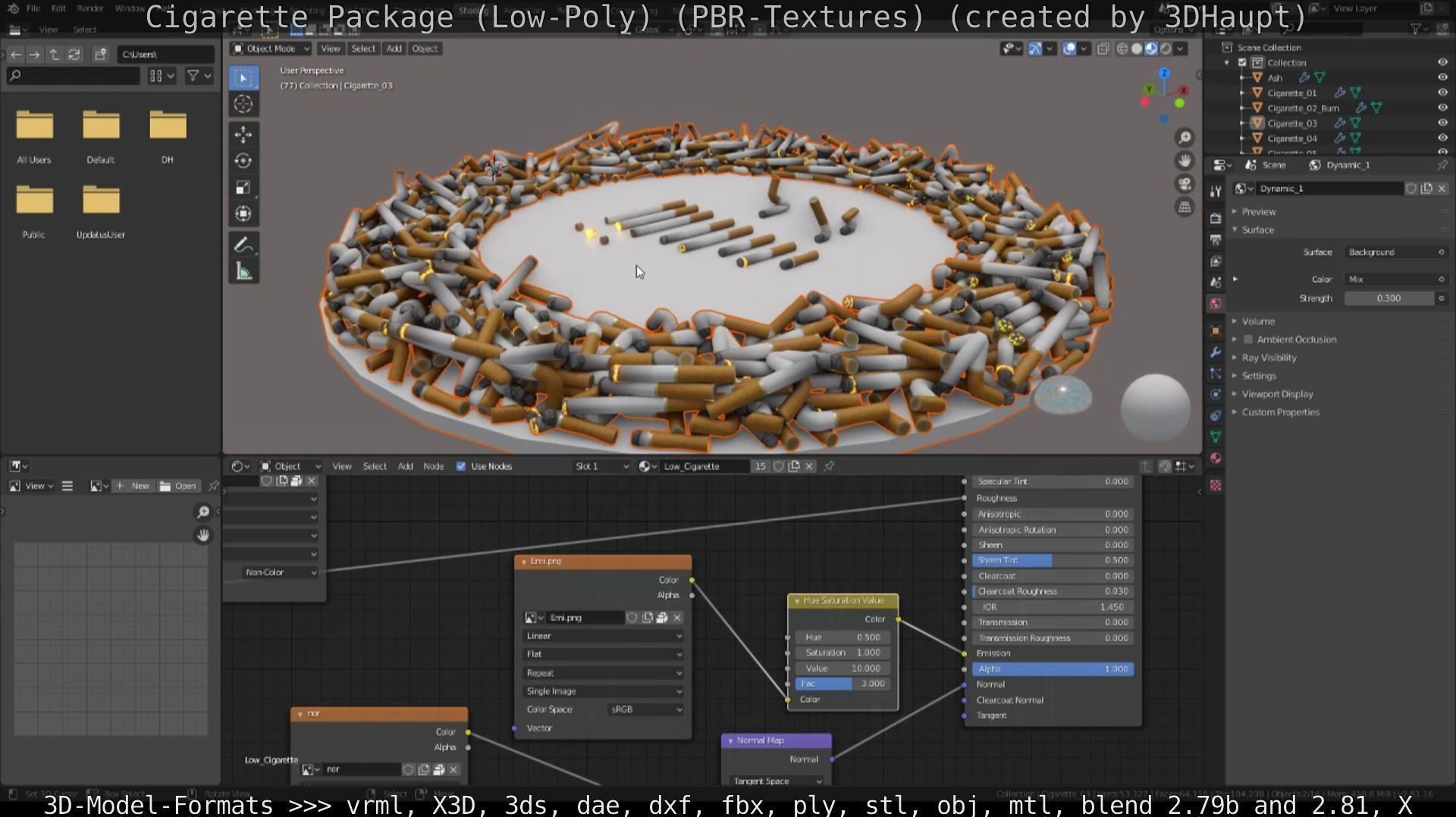
Task: Hide Cigarette_02_Burn using its eye icon
Action: click(1442, 108)
